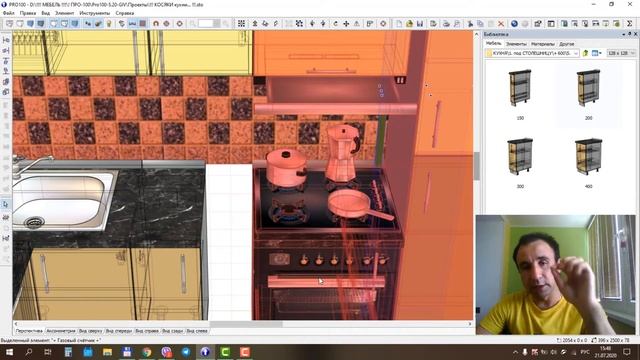Open the Материалы library tab
Image resolution: width=640 pixels, height=360 pixels.
pyautogui.click(x=542, y=44)
